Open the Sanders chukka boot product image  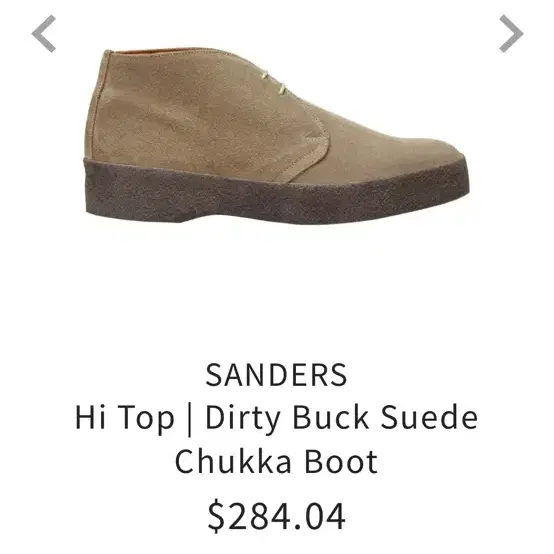(x=277, y=136)
